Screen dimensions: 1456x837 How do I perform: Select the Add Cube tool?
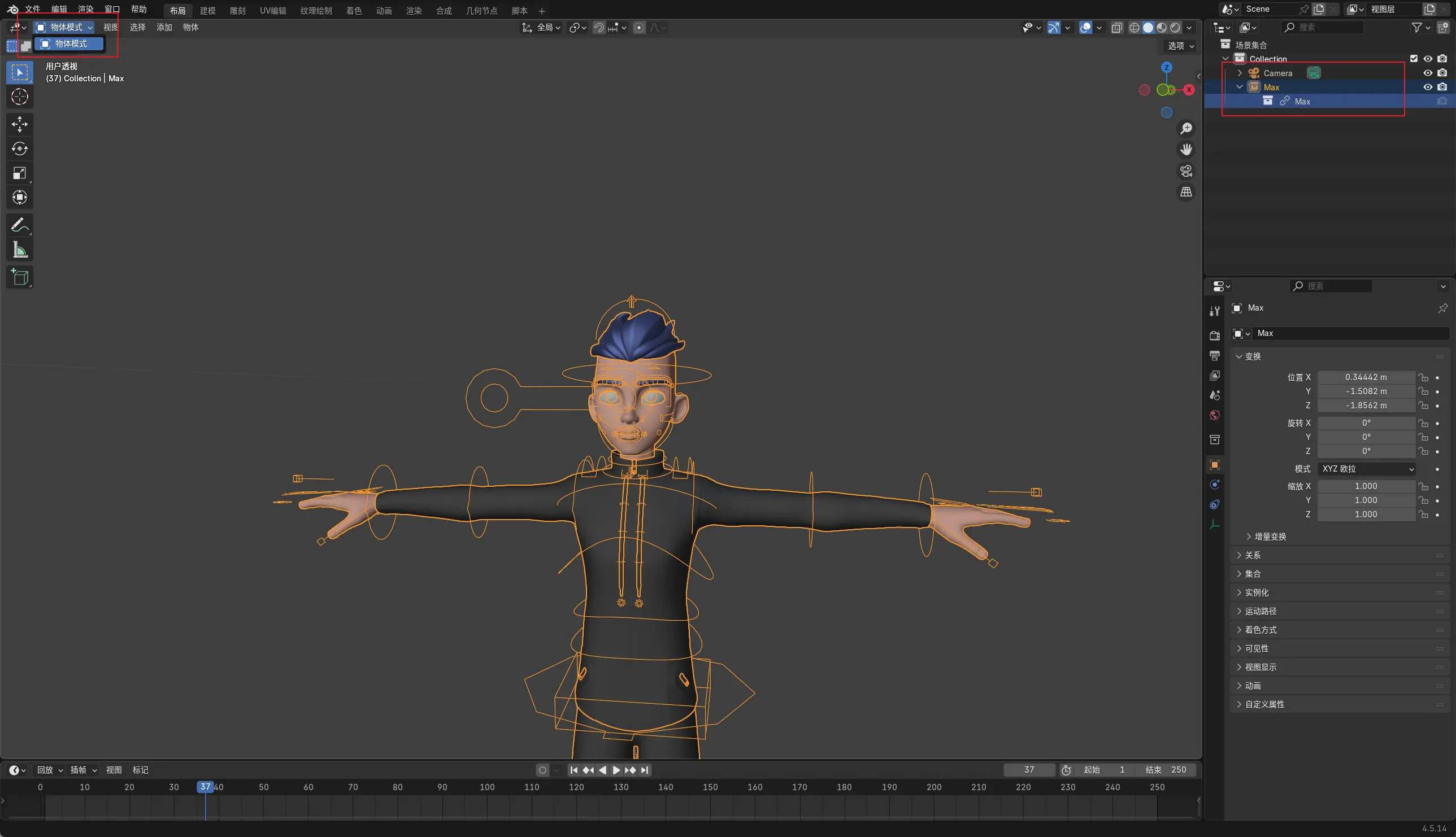20,277
